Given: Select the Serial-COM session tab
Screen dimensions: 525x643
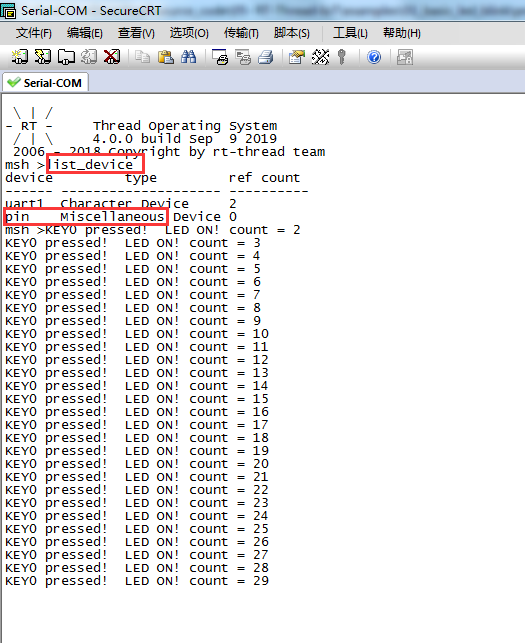Looking at the screenshot, I should tap(45, 83).
